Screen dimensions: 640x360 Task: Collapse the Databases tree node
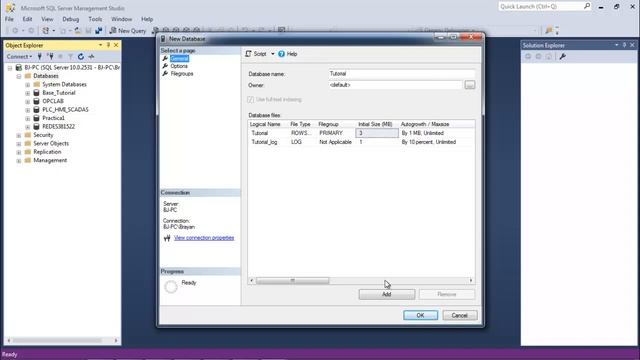19,76
